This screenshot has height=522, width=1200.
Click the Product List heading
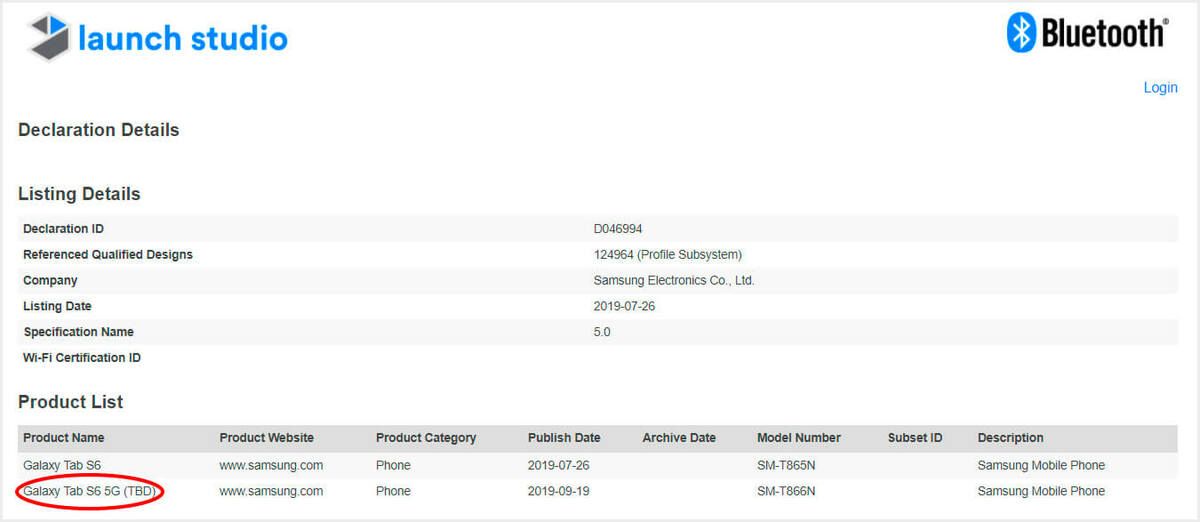coord(71,402)
